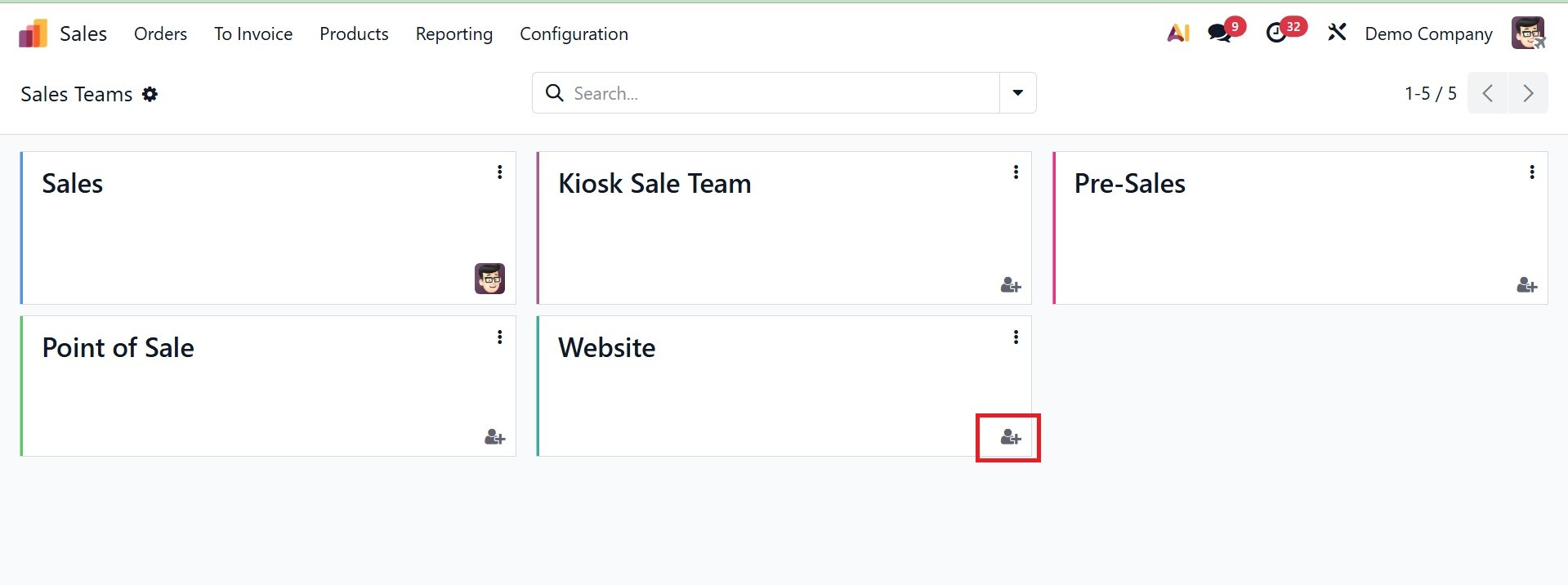
Task: Open Sales Teams gear settings
Action: click(150, 94)
